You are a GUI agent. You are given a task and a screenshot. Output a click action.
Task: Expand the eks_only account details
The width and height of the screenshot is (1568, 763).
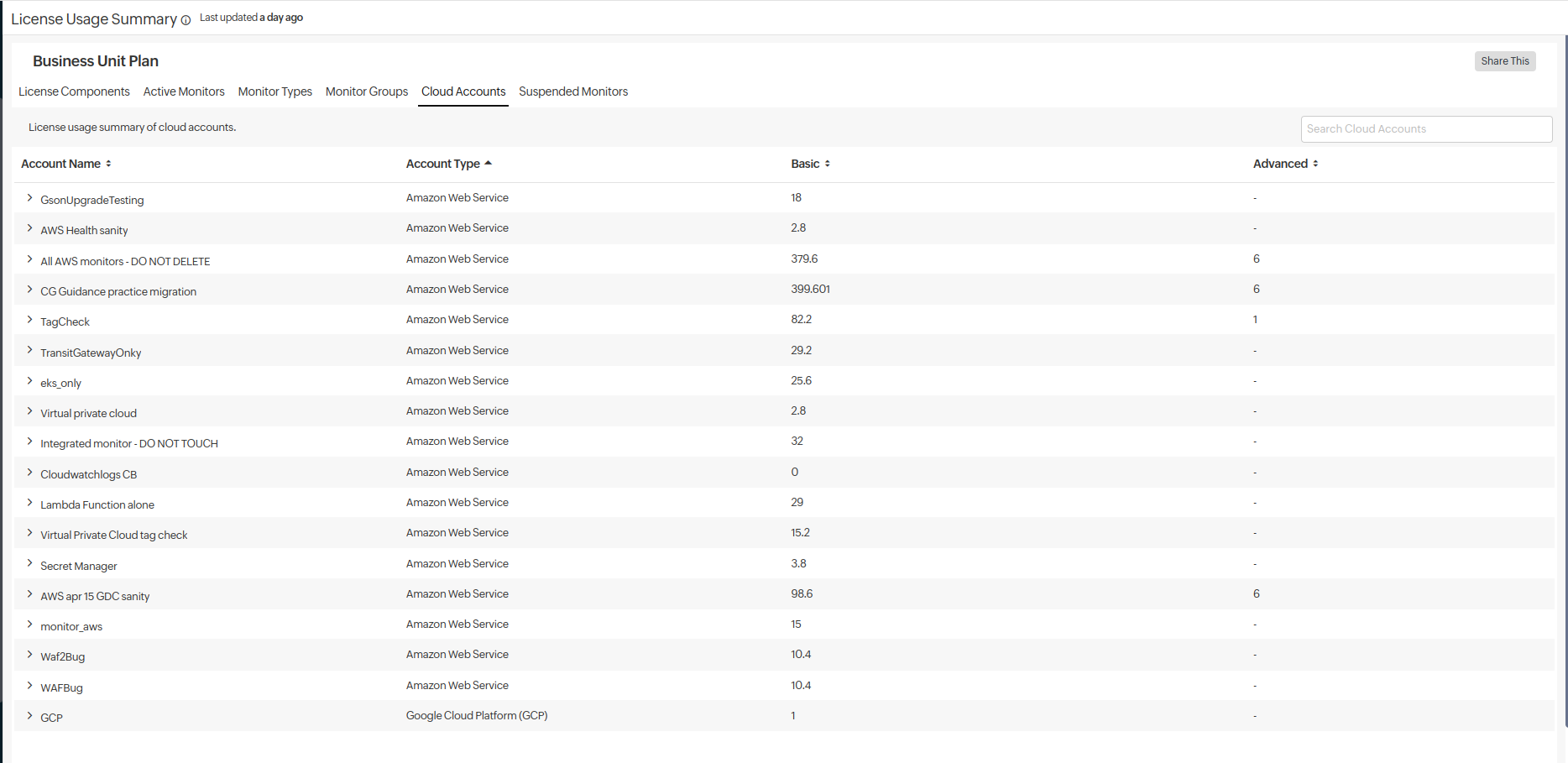coord(29,381)
